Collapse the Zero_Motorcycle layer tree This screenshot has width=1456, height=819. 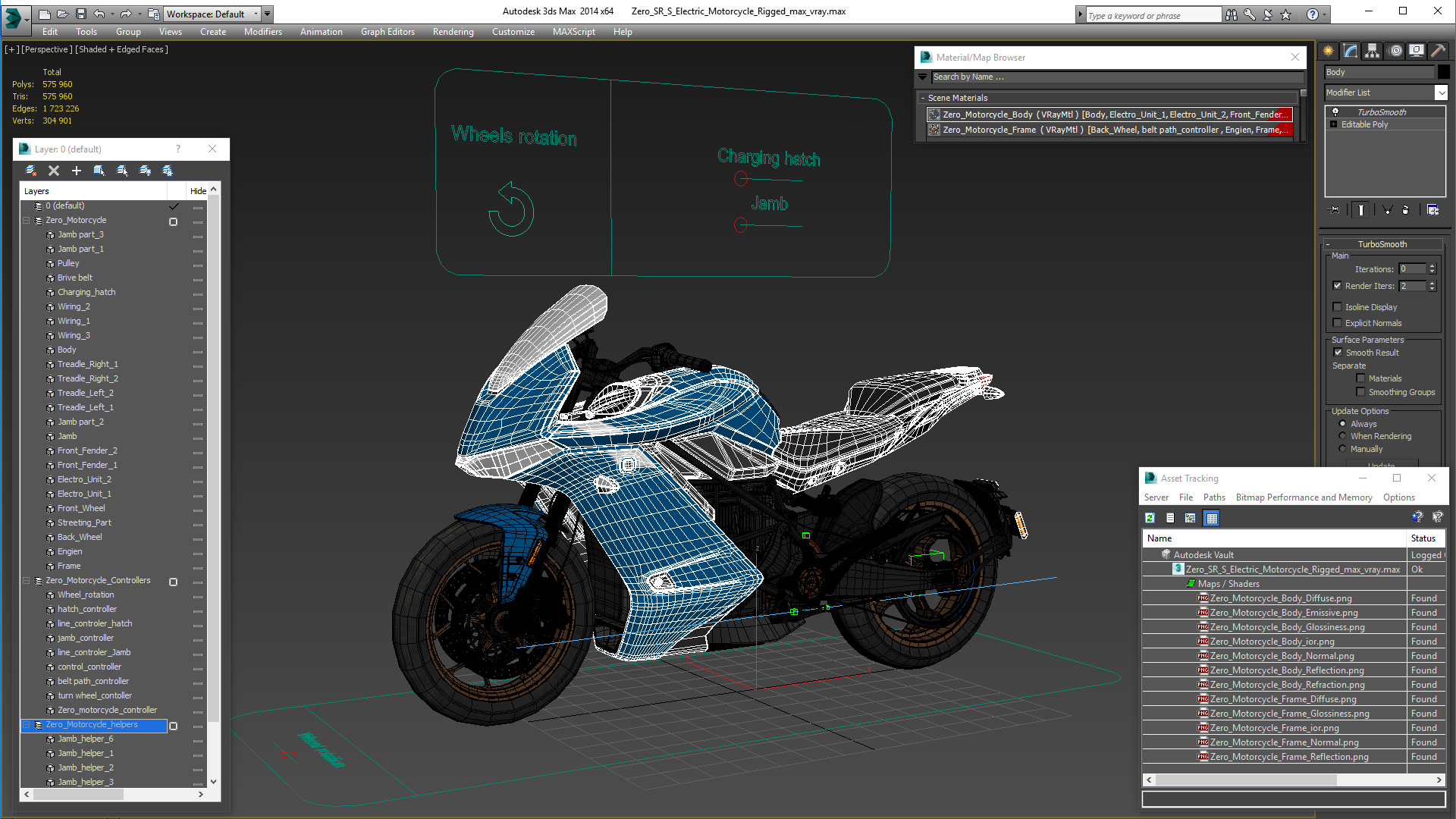[26, 221]
